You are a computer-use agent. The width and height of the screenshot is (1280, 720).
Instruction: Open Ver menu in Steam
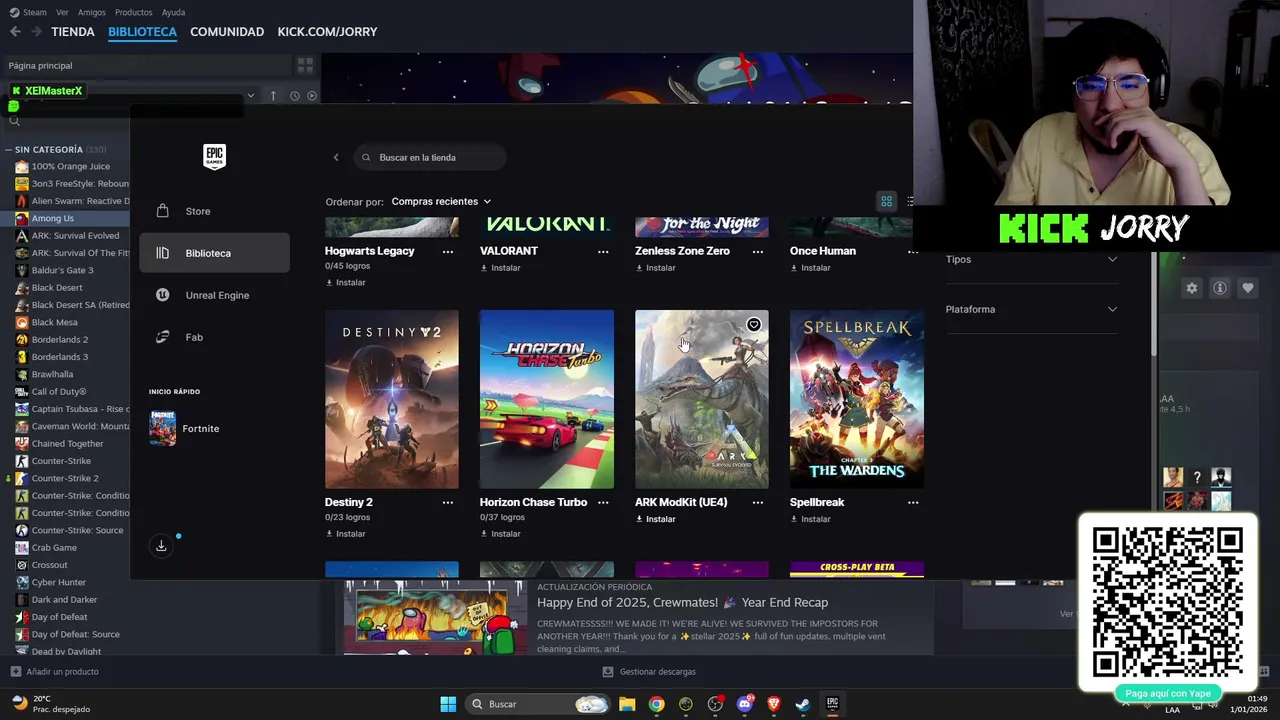coord(62,12)
